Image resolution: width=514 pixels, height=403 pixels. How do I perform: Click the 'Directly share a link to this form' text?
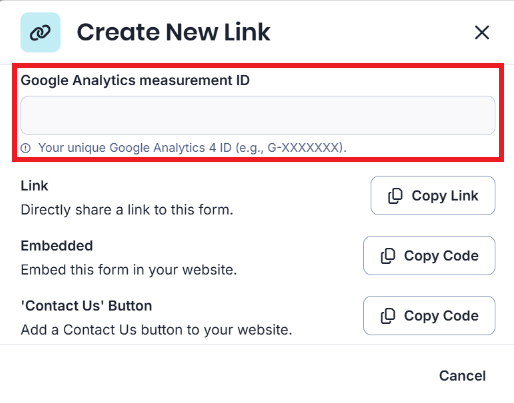(x=127, y=210)
